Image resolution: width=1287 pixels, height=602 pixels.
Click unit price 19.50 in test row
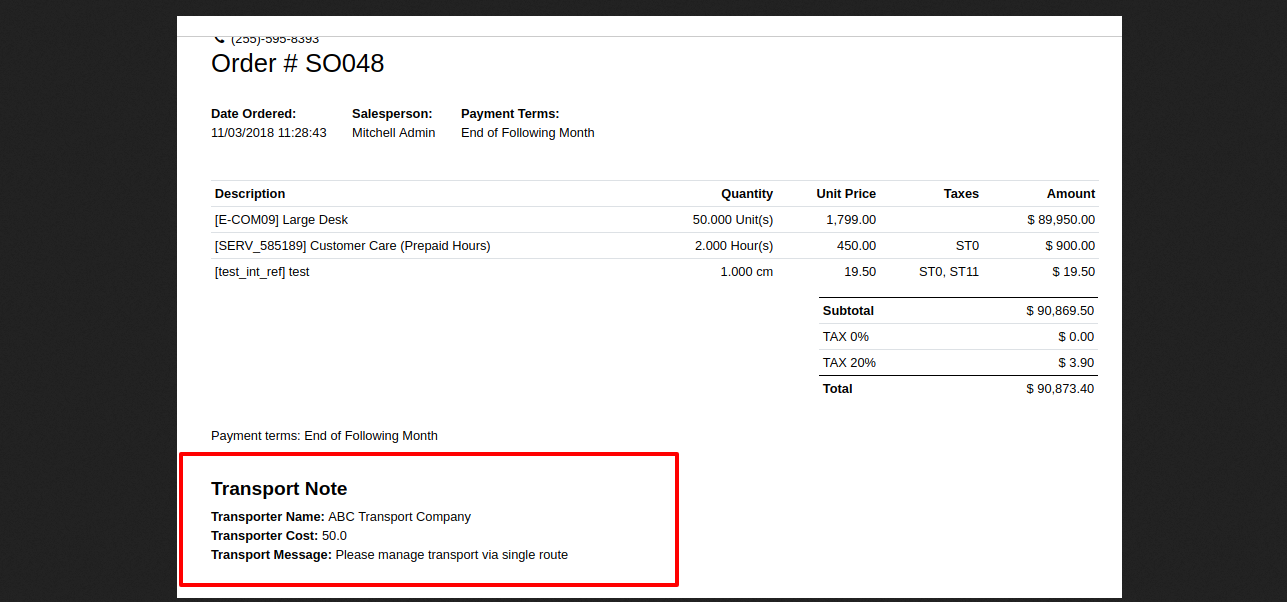click(x=860, y=272)
